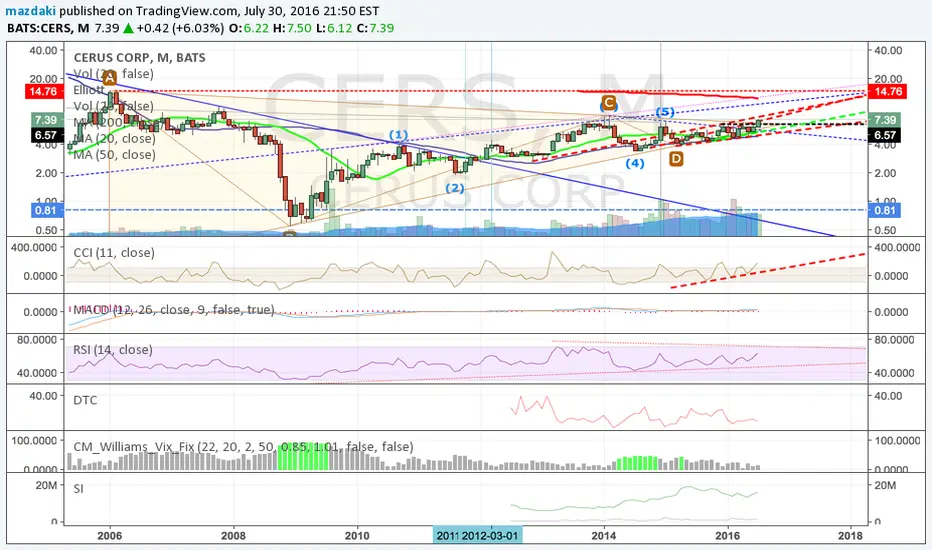Click the H:7.50 high value
The width and height of the screenshot is (932, 550).
click(292, 28)
